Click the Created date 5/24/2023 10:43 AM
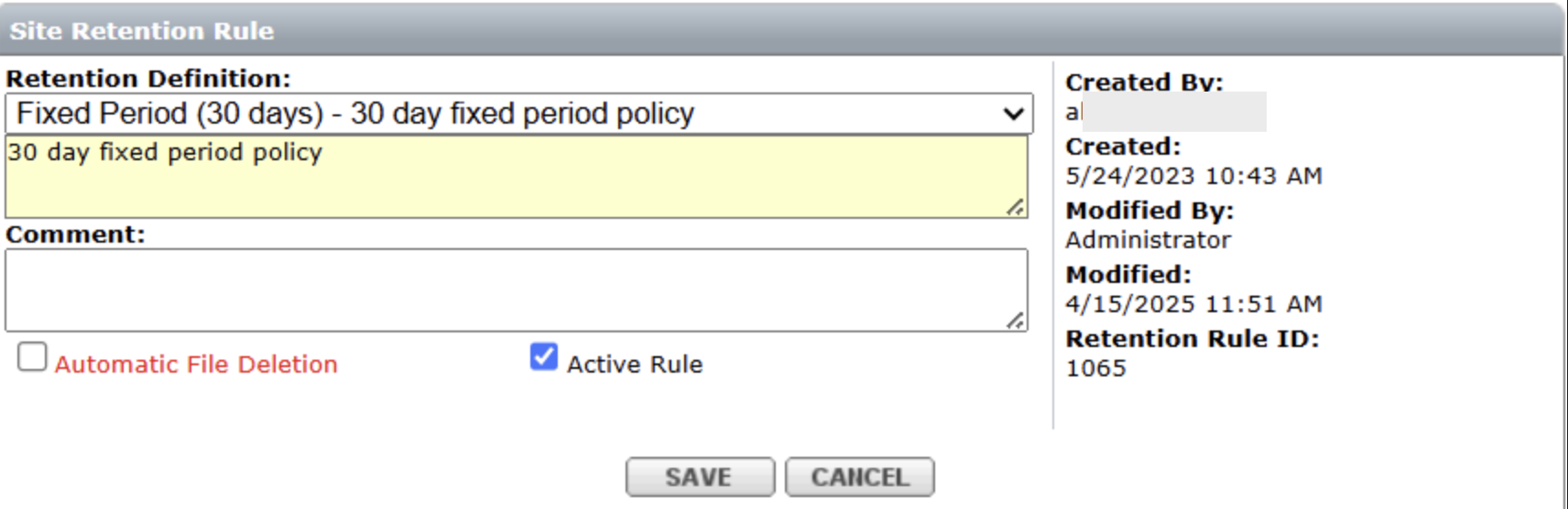This screenshot has height=509, width=1568. [1193, 176]
